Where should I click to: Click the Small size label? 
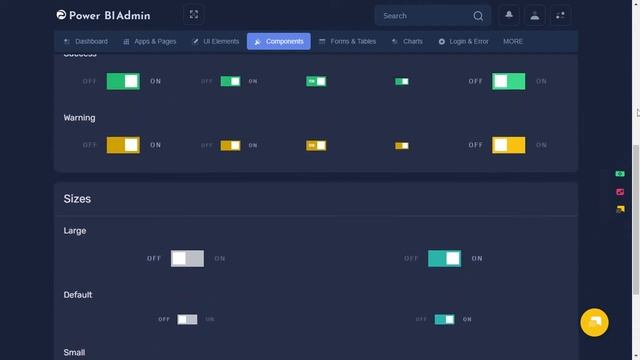(x=74, y=352)
